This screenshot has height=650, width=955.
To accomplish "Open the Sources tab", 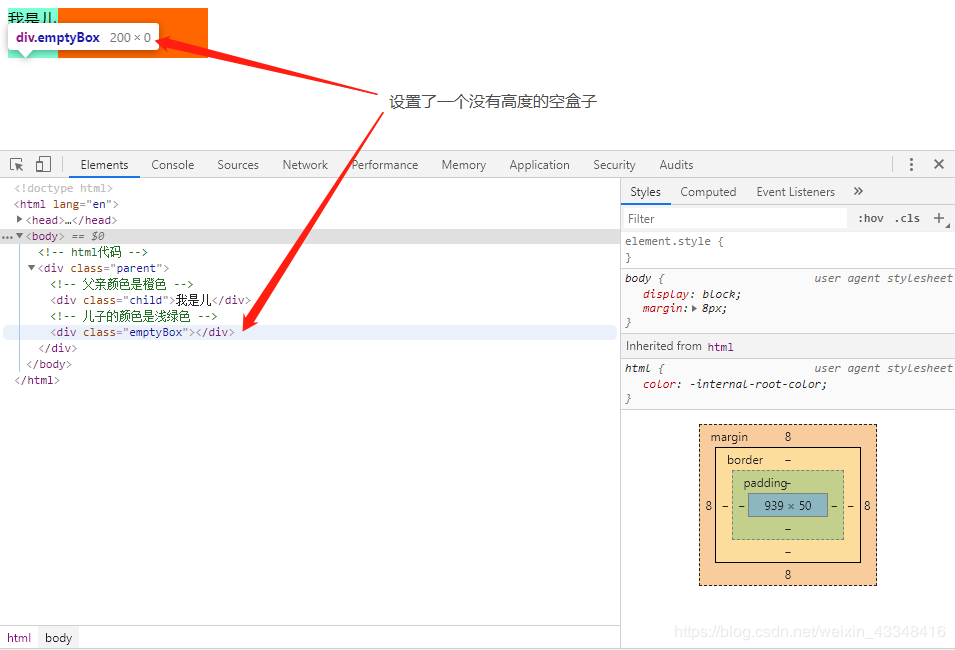I will 238,164.
